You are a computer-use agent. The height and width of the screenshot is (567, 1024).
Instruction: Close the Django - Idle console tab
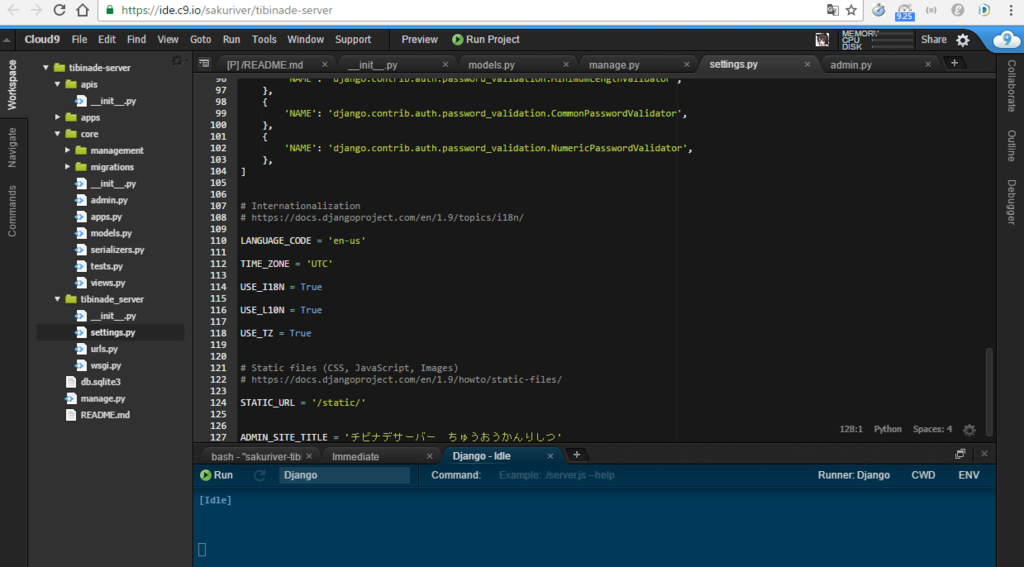[551, 456]
